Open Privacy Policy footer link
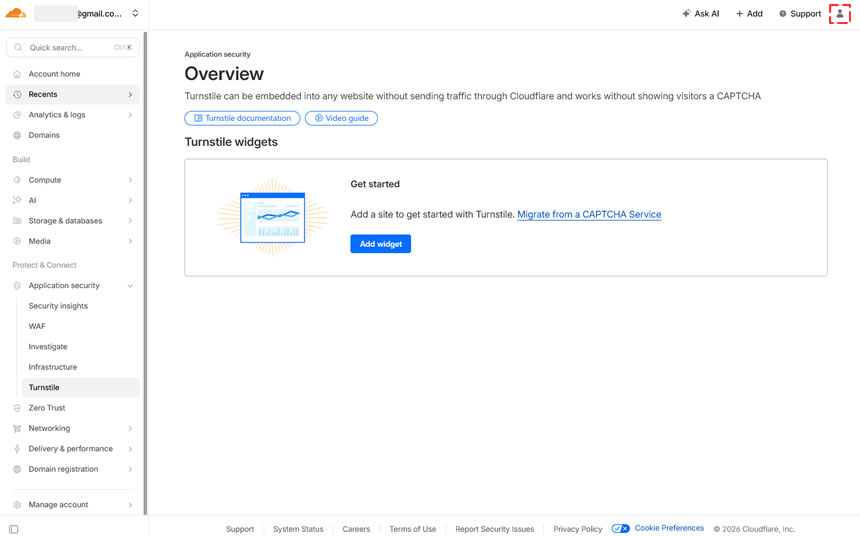 click(578, 529)
